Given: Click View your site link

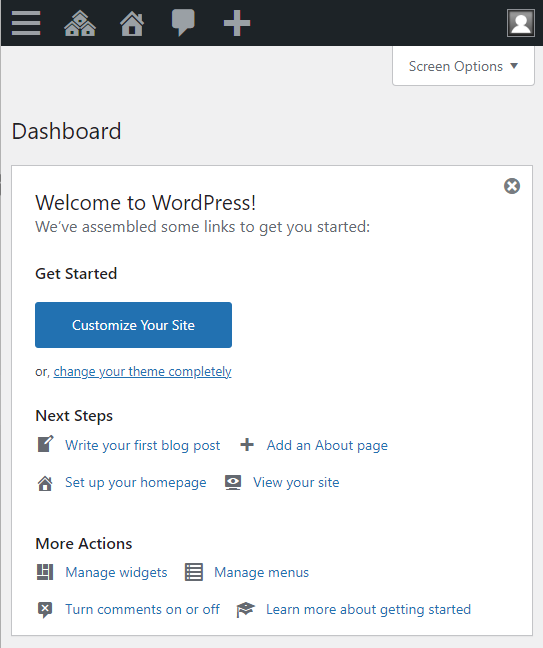Looking at the screenshot, I should 296,482.
